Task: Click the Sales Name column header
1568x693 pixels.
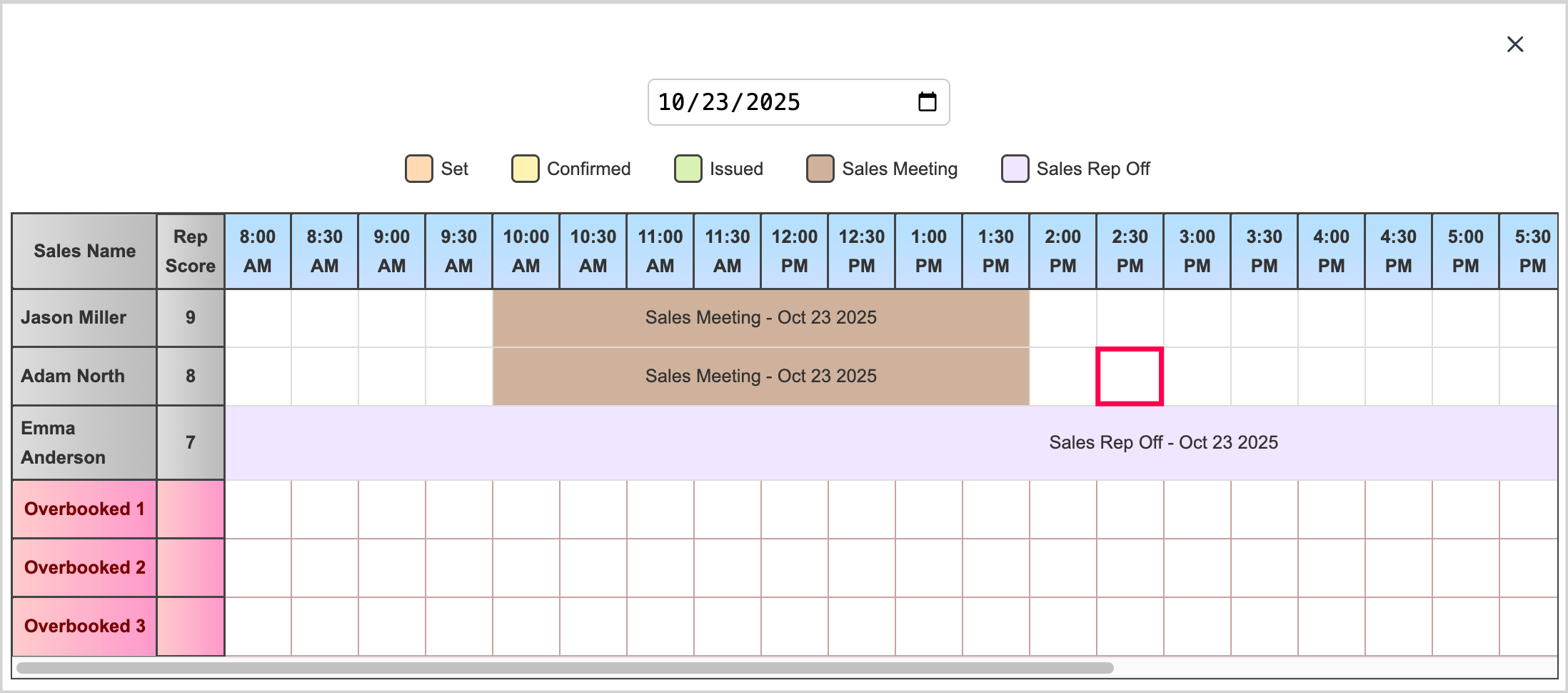Action: coord(84,251)
